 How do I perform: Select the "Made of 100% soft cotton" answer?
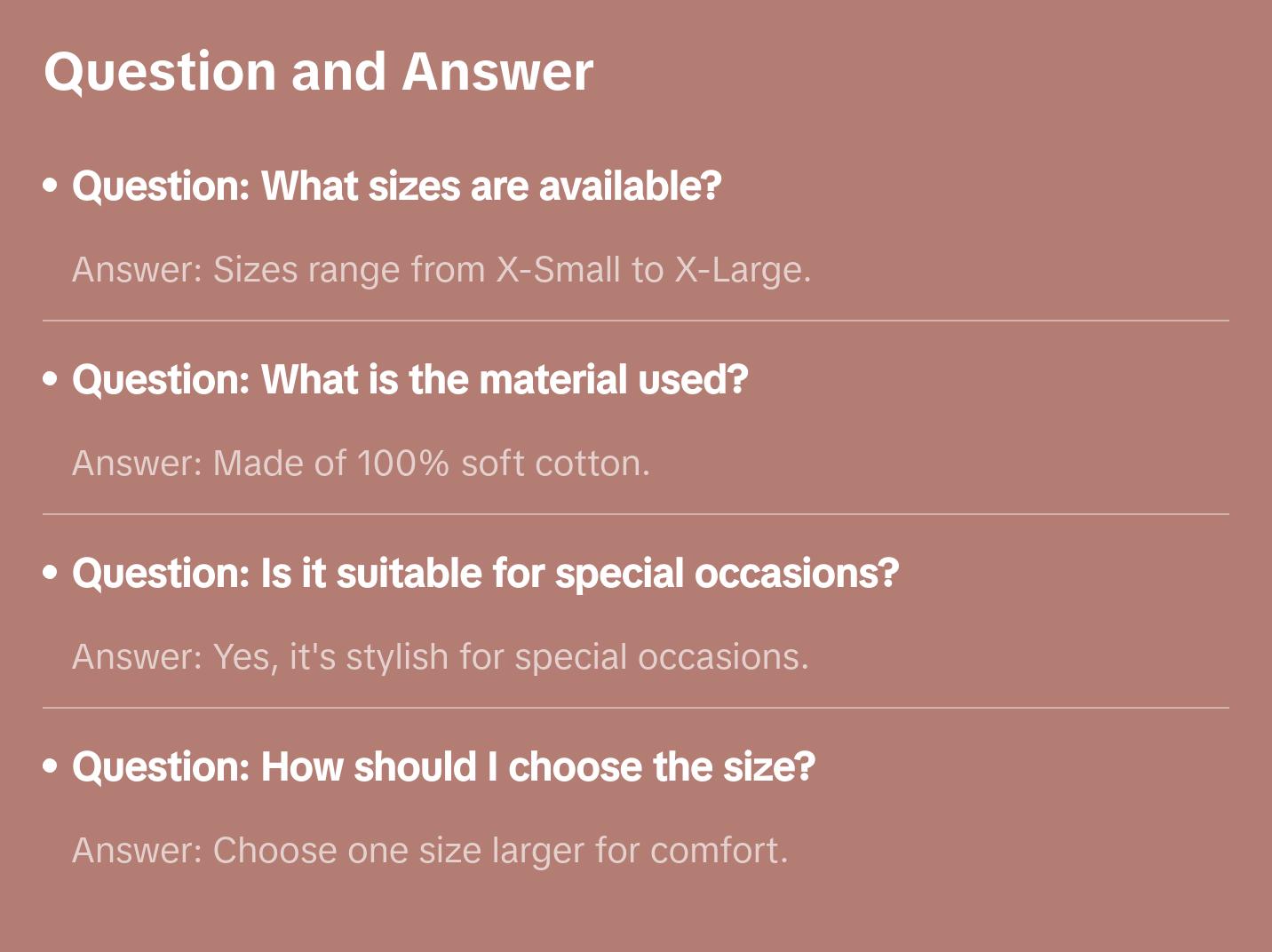coord(361,463)
